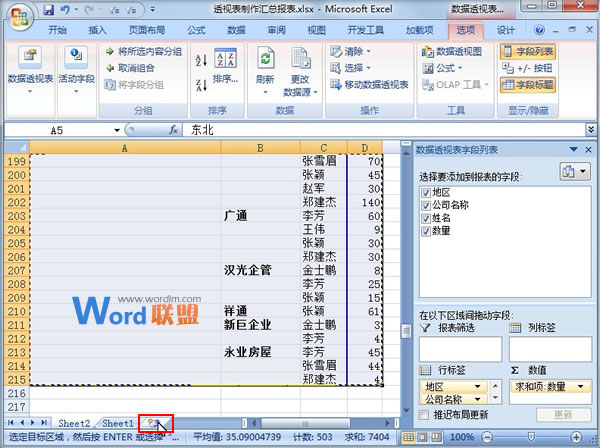The height and width of the screenshot is (448, 600).
Task: Click 取消组合 (Ungroup)
Action: click(130, 68)
